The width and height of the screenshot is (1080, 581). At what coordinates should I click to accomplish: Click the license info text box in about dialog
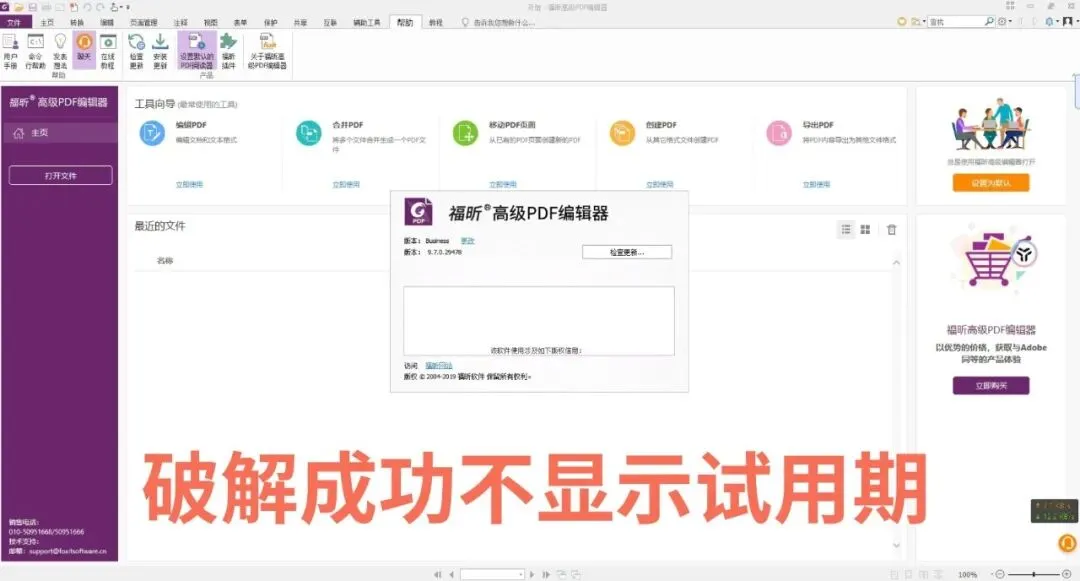coord(539,321)
